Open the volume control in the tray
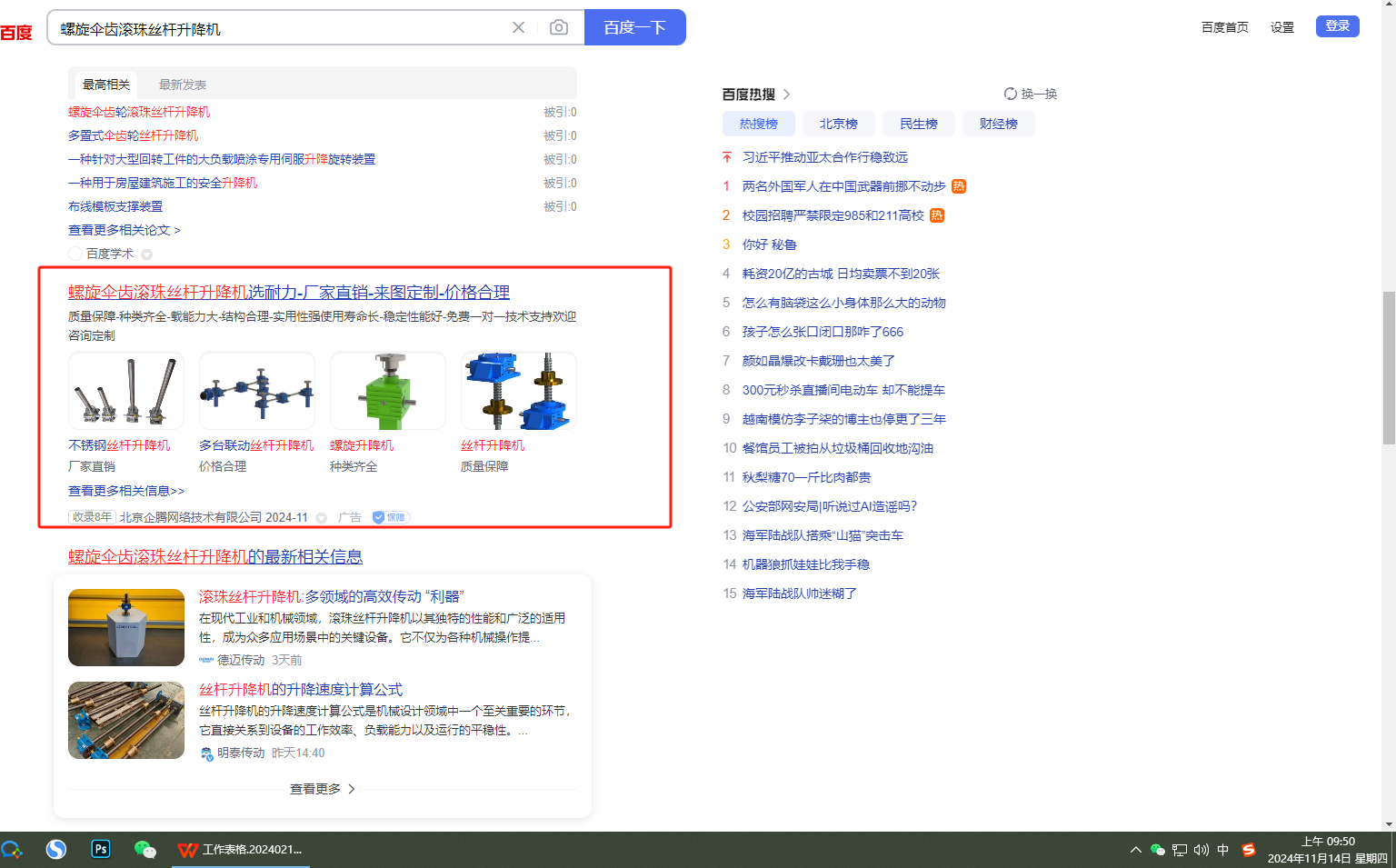The width and height of the screenshot is (1396, 868). [x=1202, y=850]
